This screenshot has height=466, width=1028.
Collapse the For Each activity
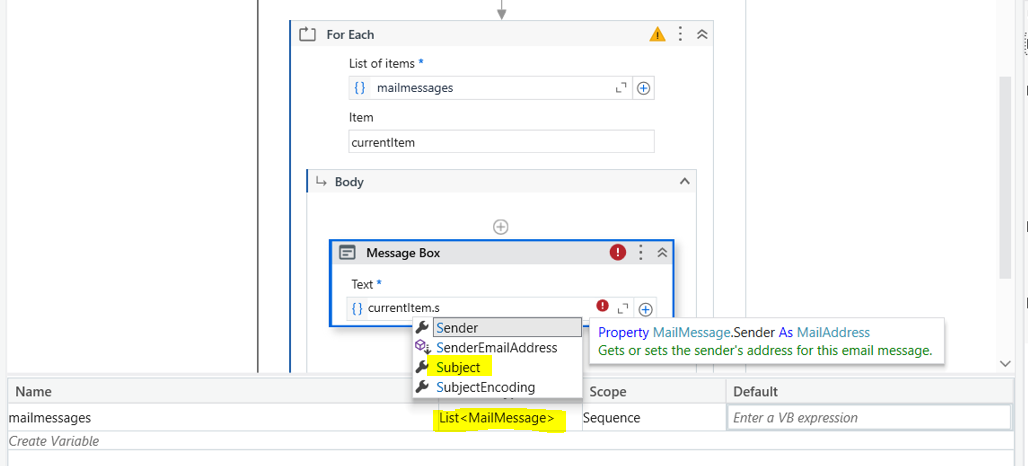tap(702, 34)
